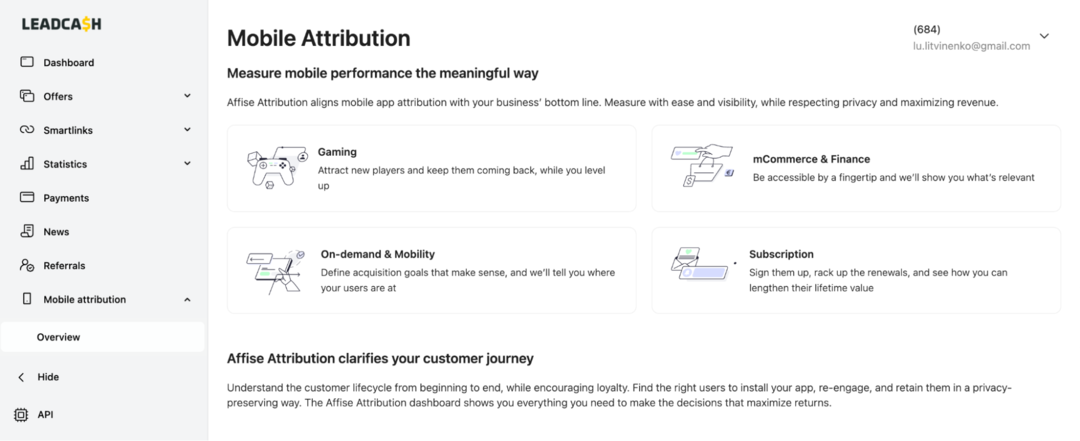Click the News document icon
This screenshot has height=441, width=1080.
pos(27,232)
